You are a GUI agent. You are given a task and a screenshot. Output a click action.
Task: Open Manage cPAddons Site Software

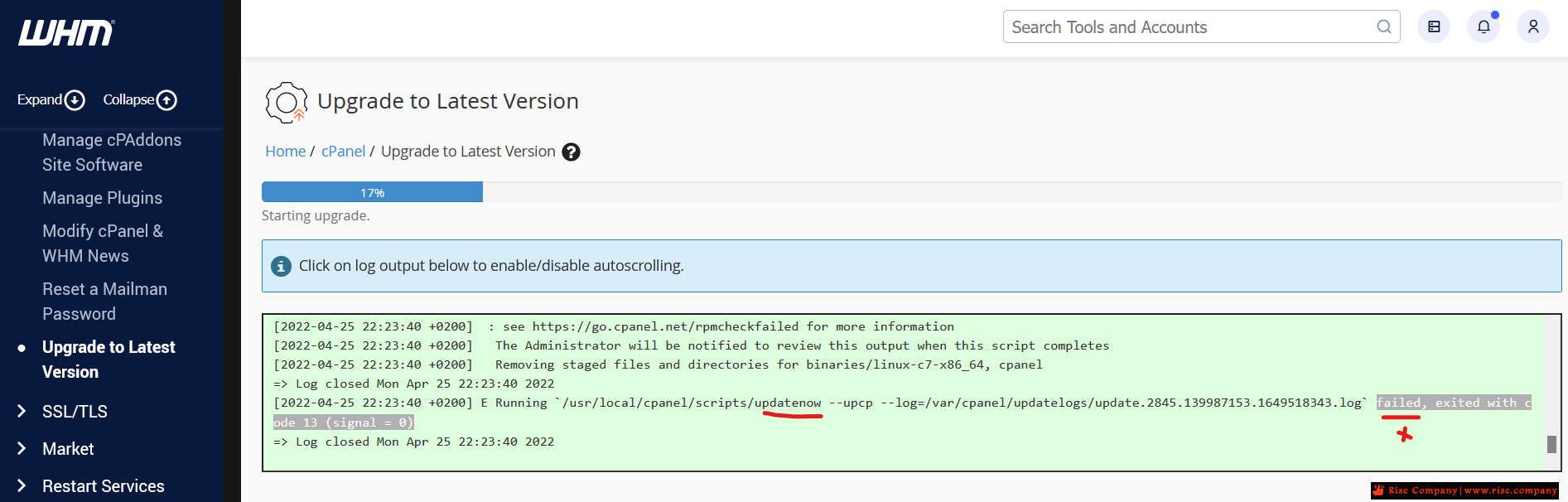tap(112, 152)
